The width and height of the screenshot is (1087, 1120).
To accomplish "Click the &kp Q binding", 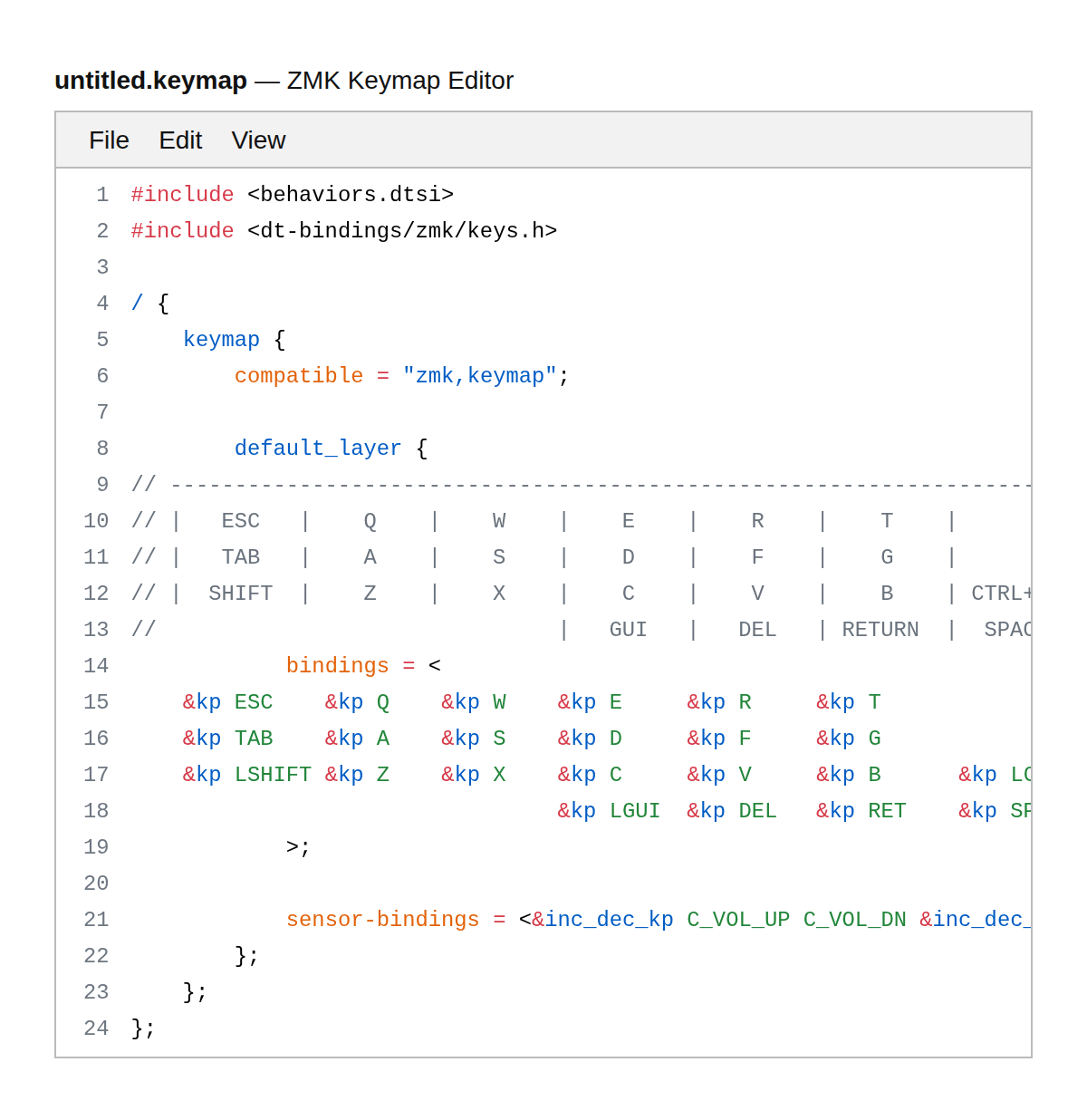I will (357, 702).
